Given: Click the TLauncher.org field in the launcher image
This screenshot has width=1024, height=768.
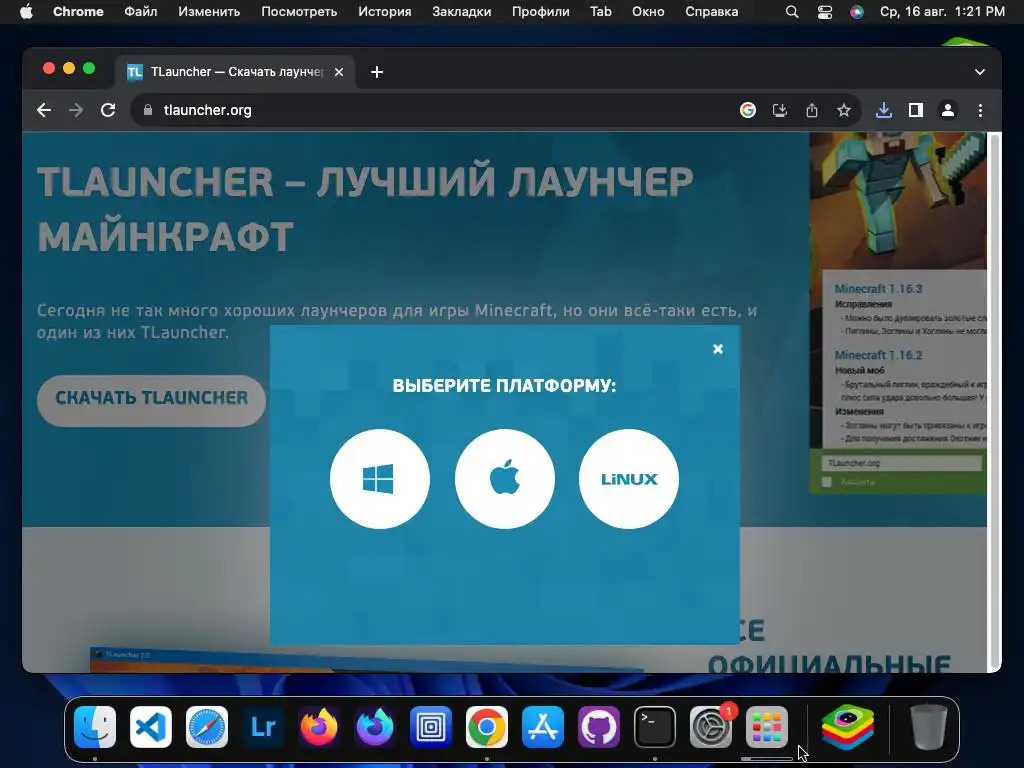Looking at the screenshot, I should pyautogui.click(x=901, y=463).
